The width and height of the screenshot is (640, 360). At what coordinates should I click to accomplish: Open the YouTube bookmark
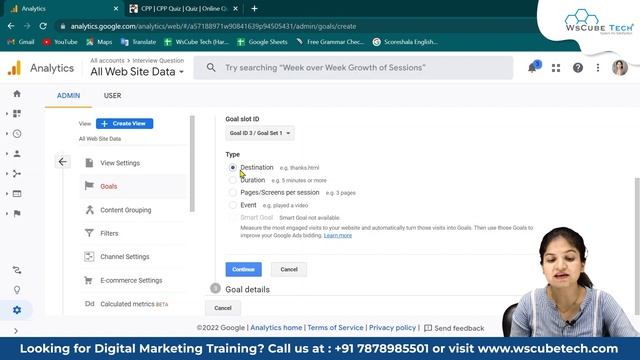coord(60,42)
